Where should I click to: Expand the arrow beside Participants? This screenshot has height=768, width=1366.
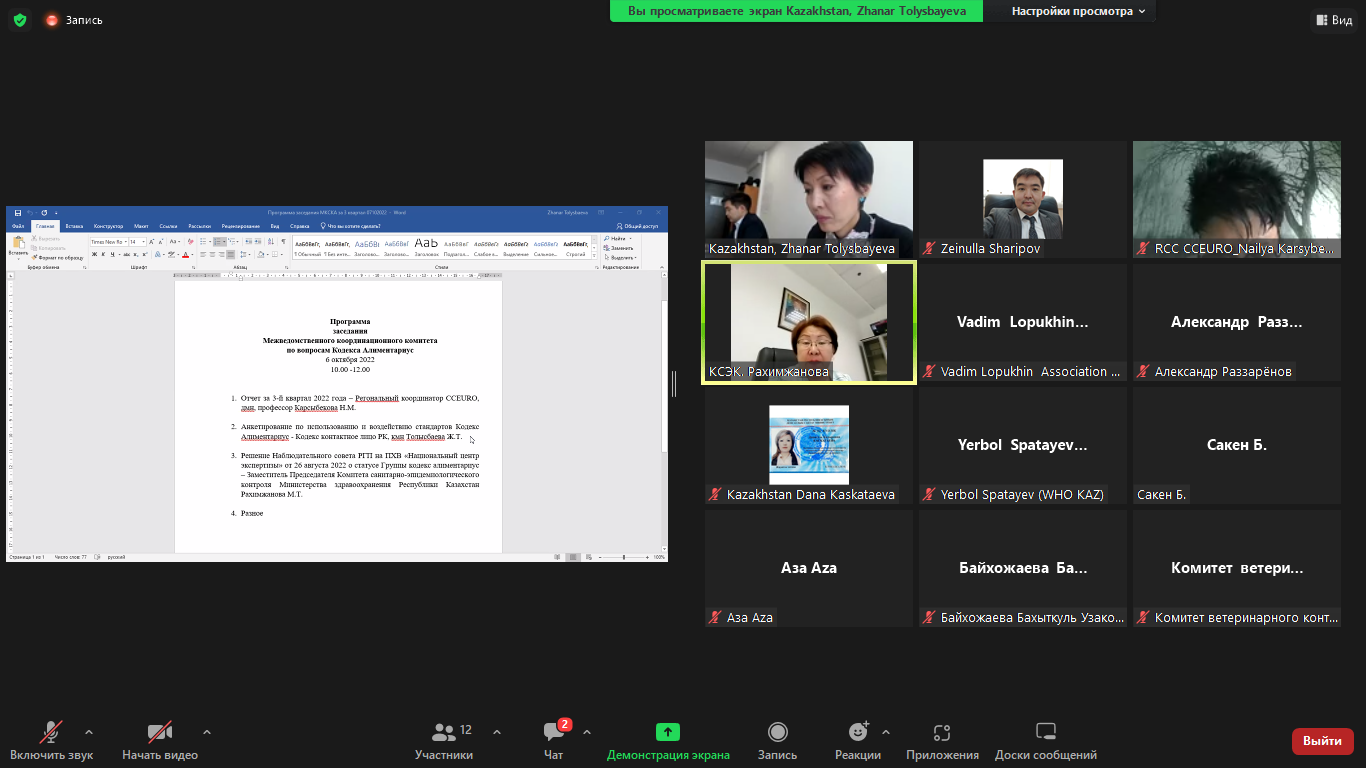pyautogui.click(x=497, y=731)
